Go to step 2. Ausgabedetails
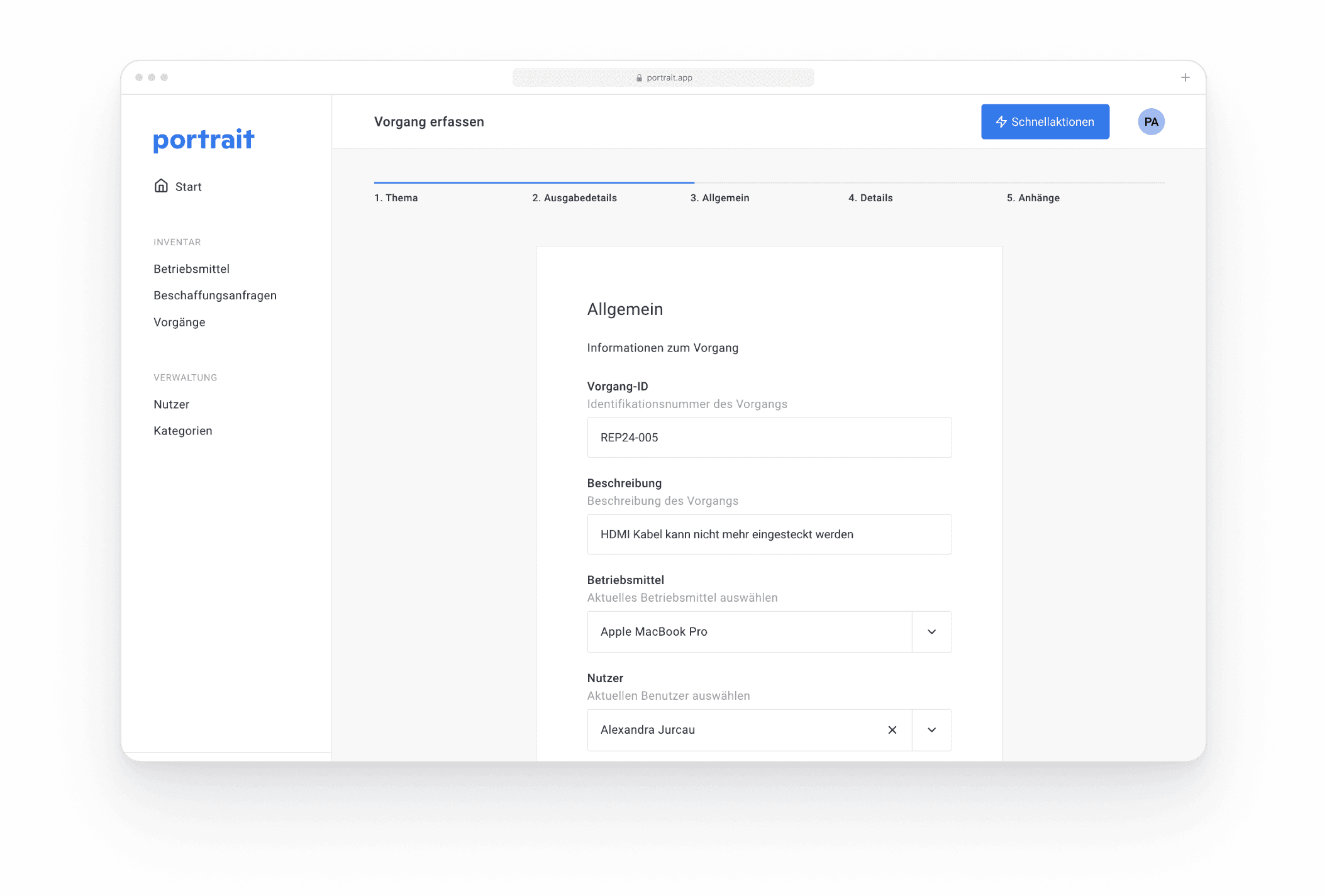The width and height of the screenshot is (1327, 896). coord(574,198)
